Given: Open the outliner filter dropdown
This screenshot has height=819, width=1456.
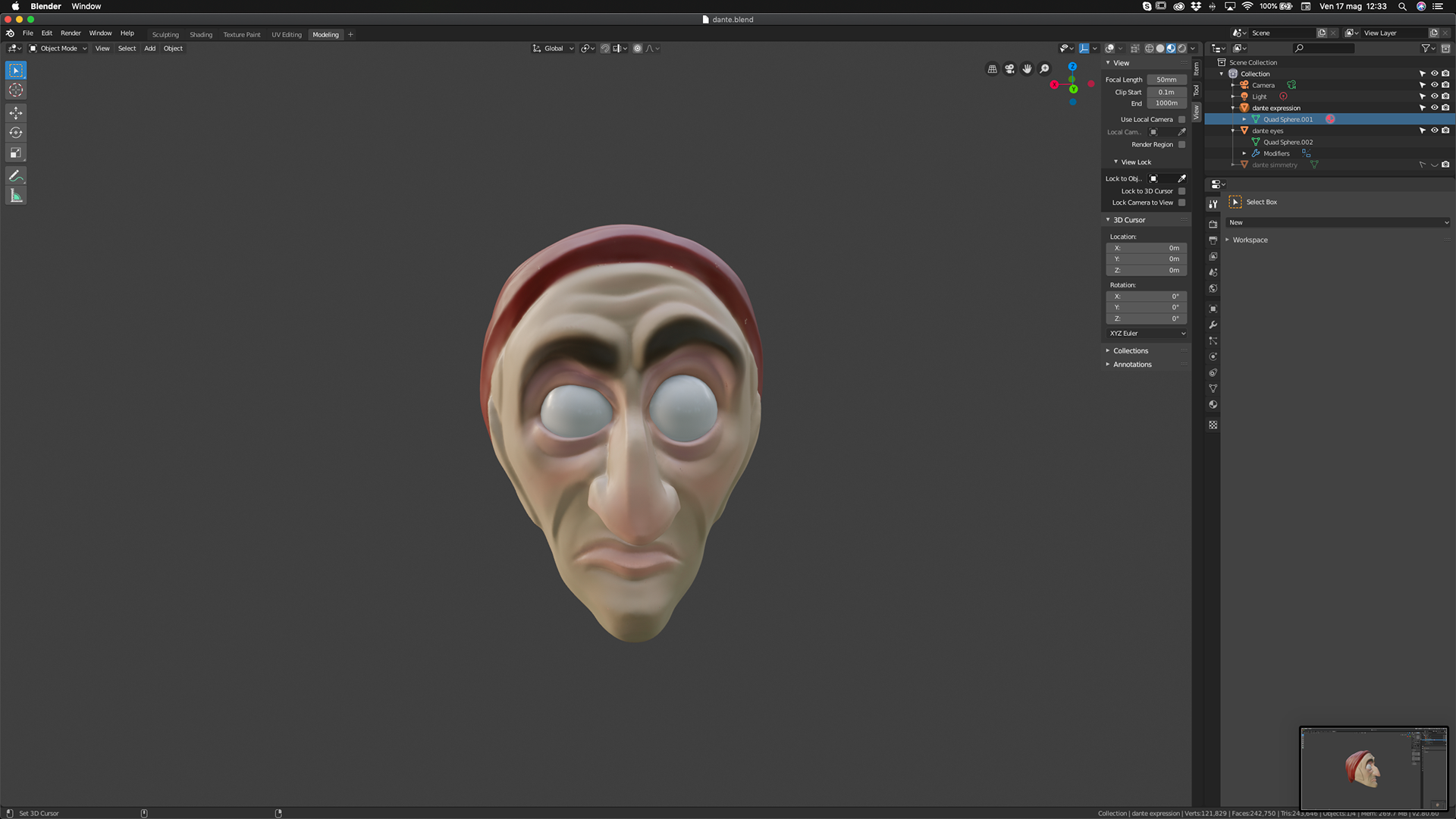Looking at the screenshot, I should (1427, 49).
